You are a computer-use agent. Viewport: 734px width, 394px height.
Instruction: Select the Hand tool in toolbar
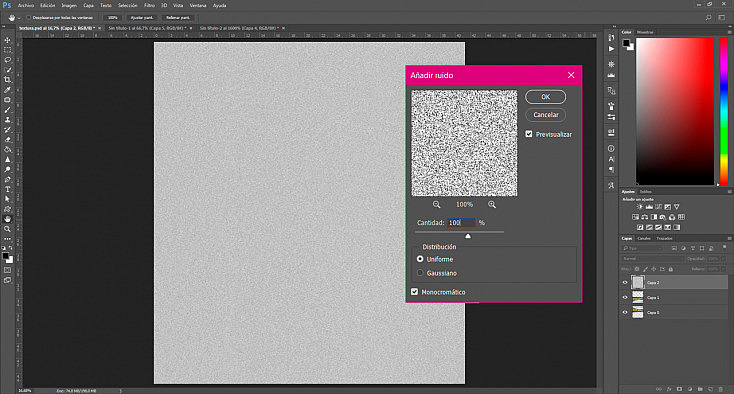[7, 219]
